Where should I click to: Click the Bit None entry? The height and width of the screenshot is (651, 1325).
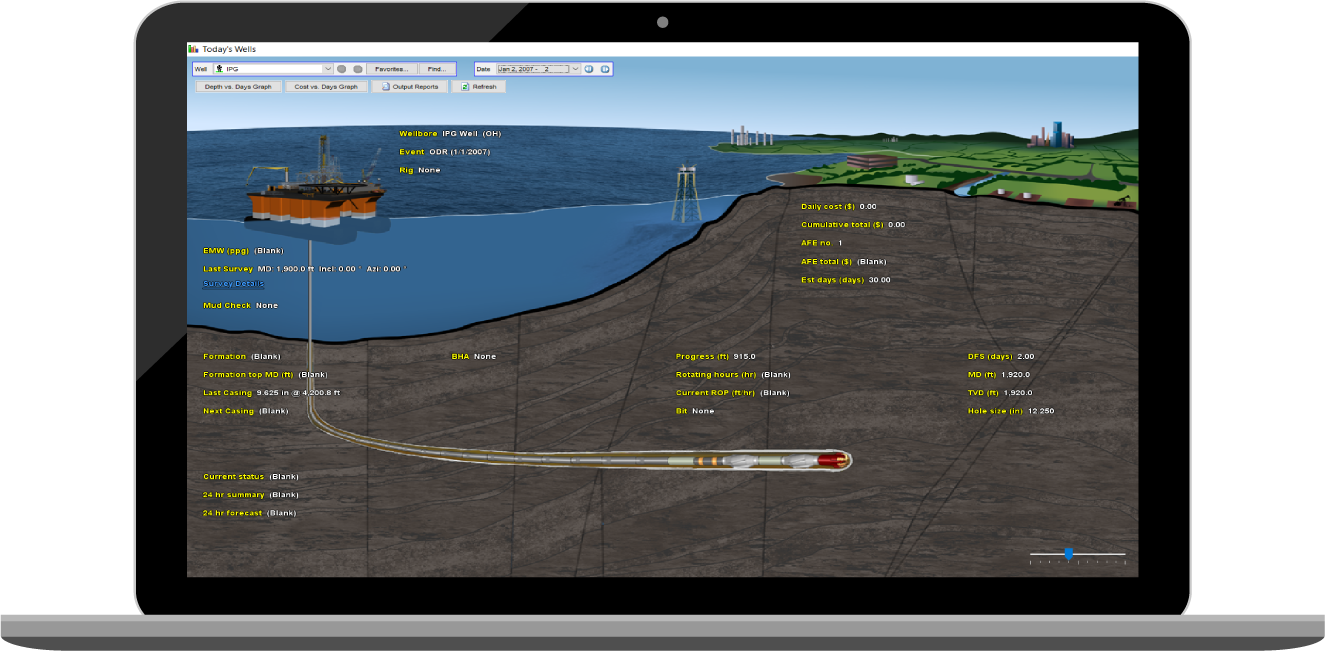tap(695, 411)
